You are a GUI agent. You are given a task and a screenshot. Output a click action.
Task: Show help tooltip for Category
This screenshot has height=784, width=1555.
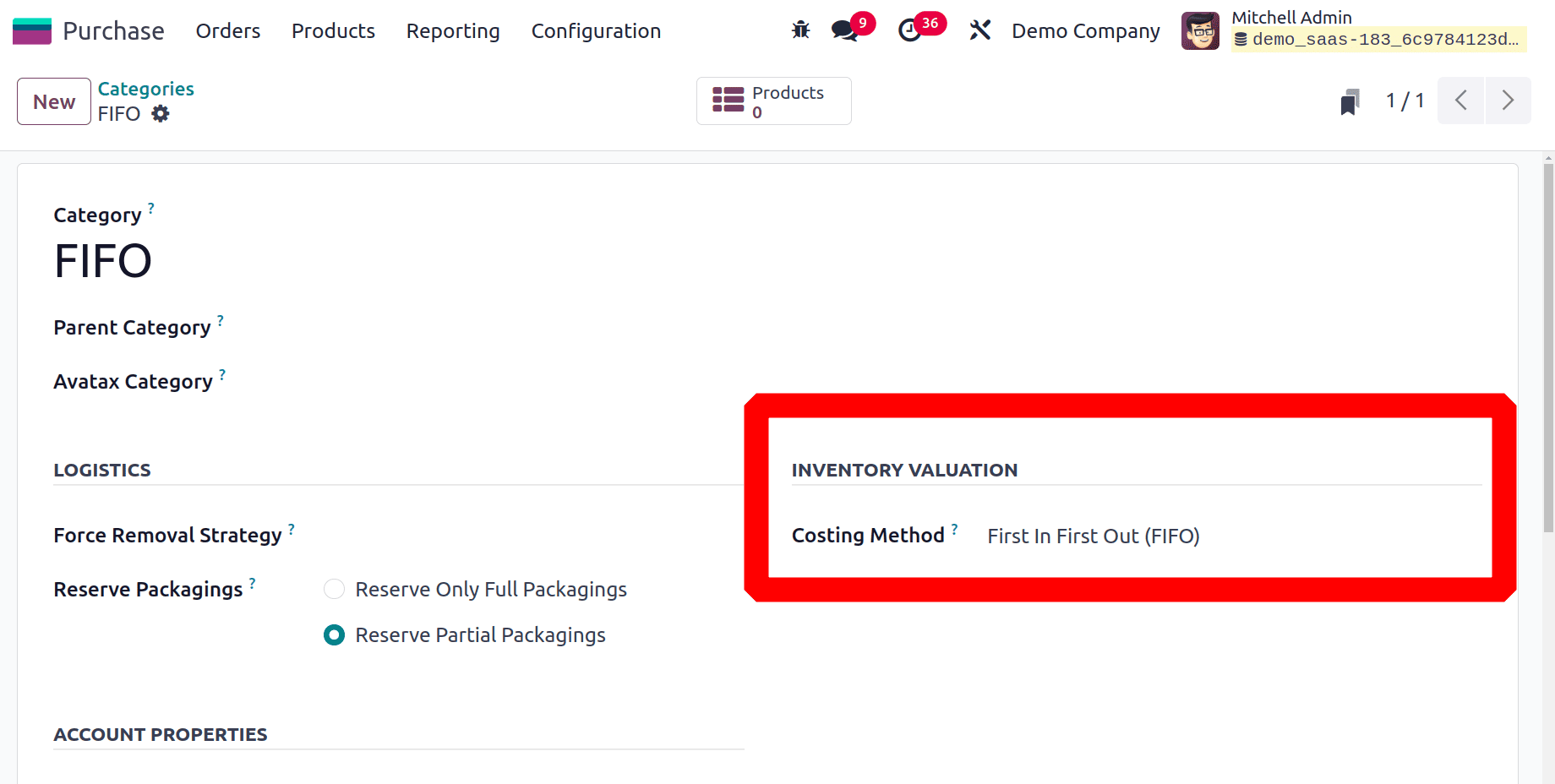(x=151, y=207)
